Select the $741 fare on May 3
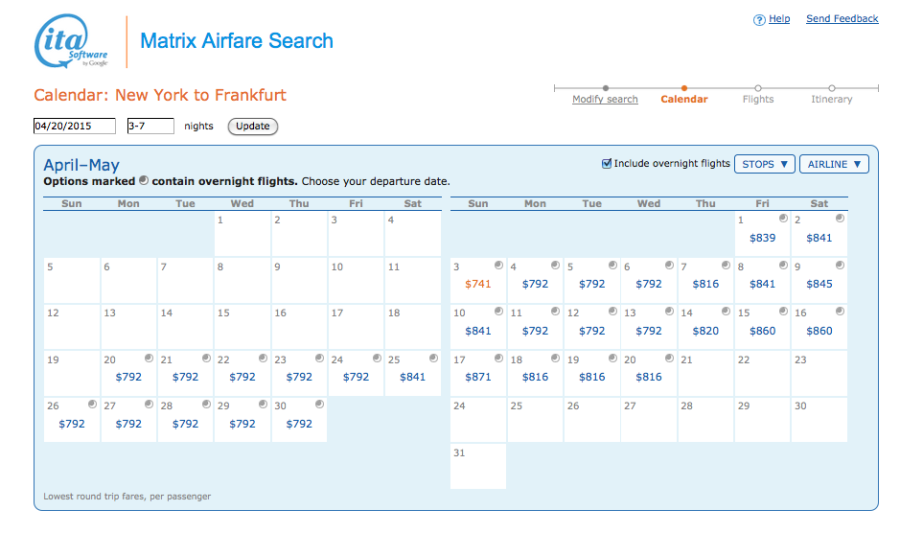 (x=479, y=284)
